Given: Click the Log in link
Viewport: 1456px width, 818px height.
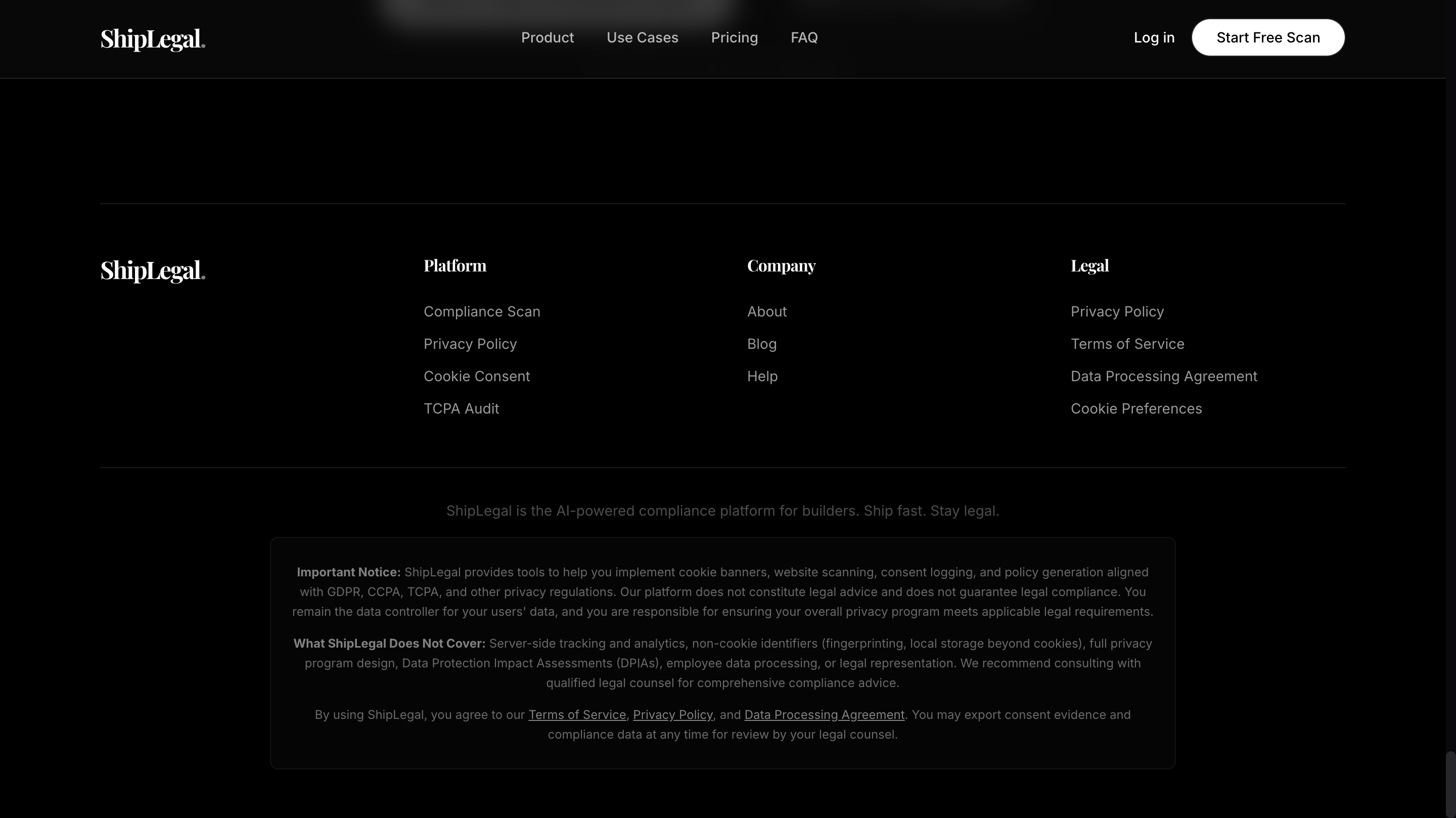Looking at the screenshot, I should [x=1154, y=37].
